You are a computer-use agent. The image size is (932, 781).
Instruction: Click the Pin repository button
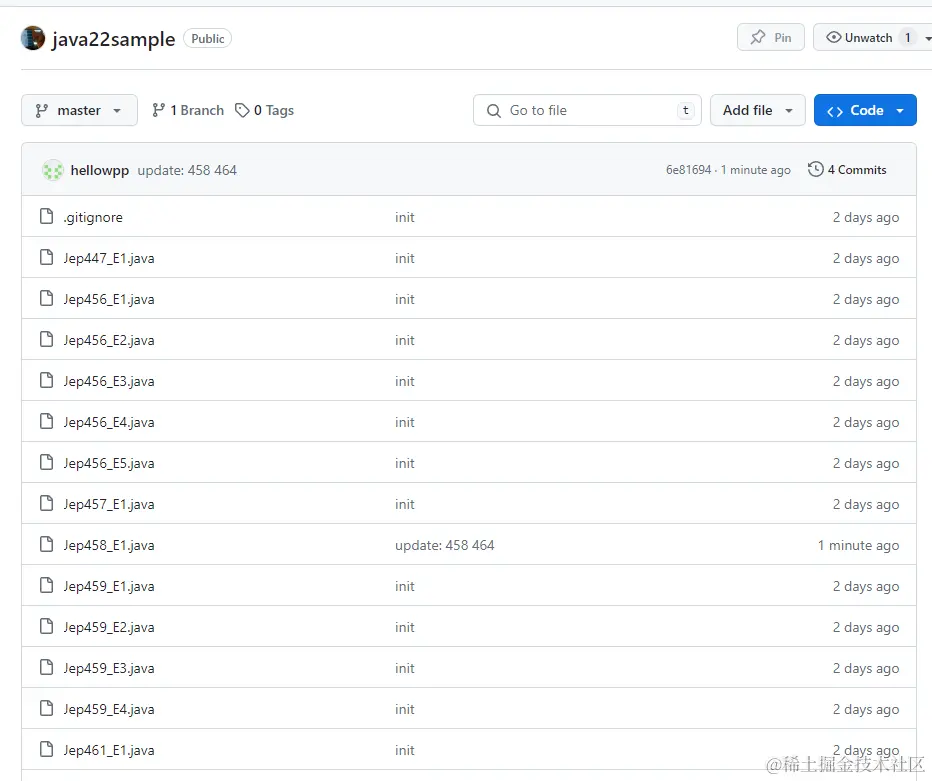click(x=770, y=37)
